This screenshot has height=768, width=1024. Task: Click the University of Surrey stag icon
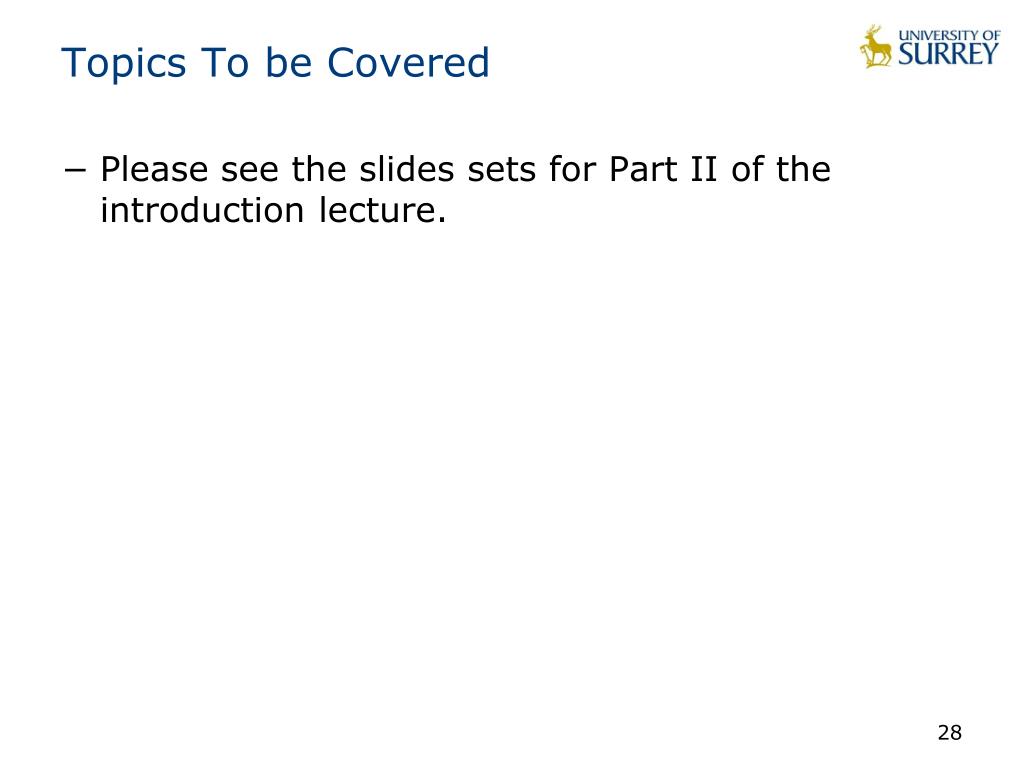click(876, 47)
